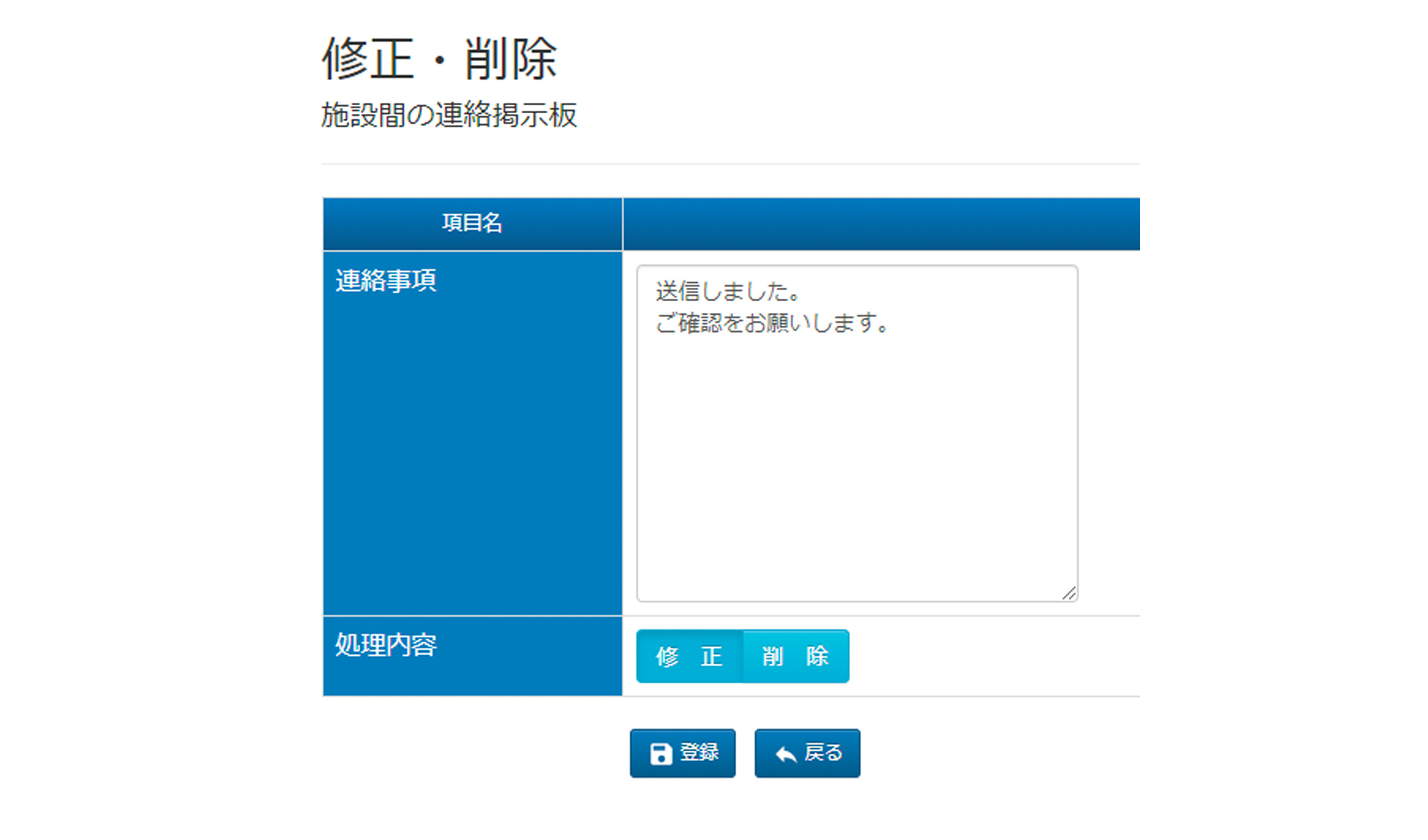Click the floppy disk save icon
The width and height of the screenshot is (1428, 840).
coord(661,754)
